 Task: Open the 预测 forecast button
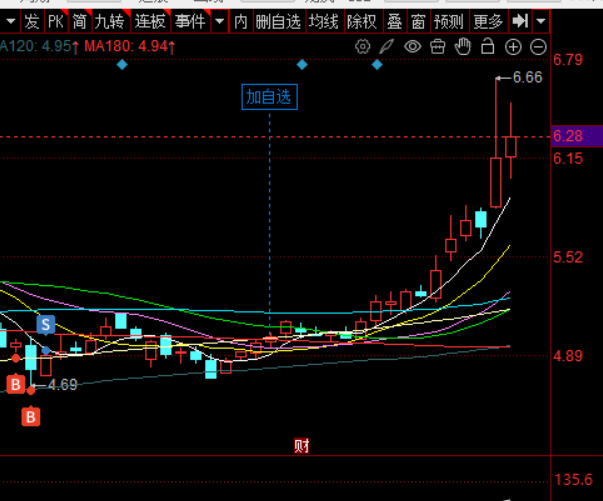[x=448, y=21]
